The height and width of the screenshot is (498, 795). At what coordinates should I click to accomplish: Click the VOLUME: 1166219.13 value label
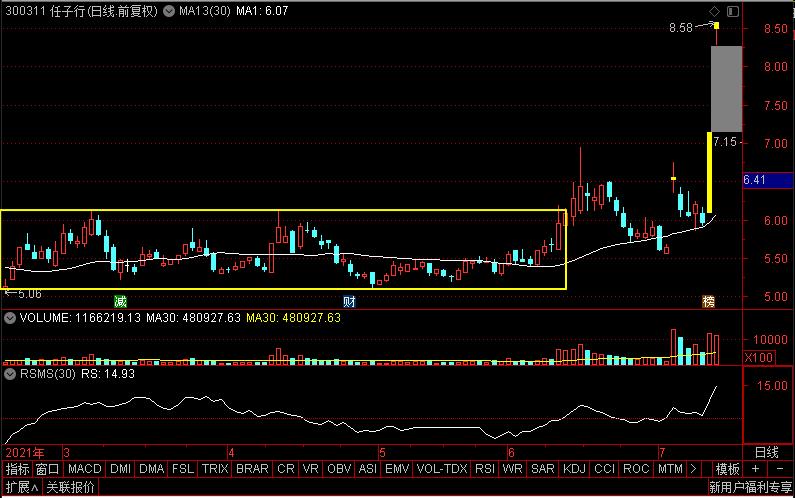pos(80,318)
